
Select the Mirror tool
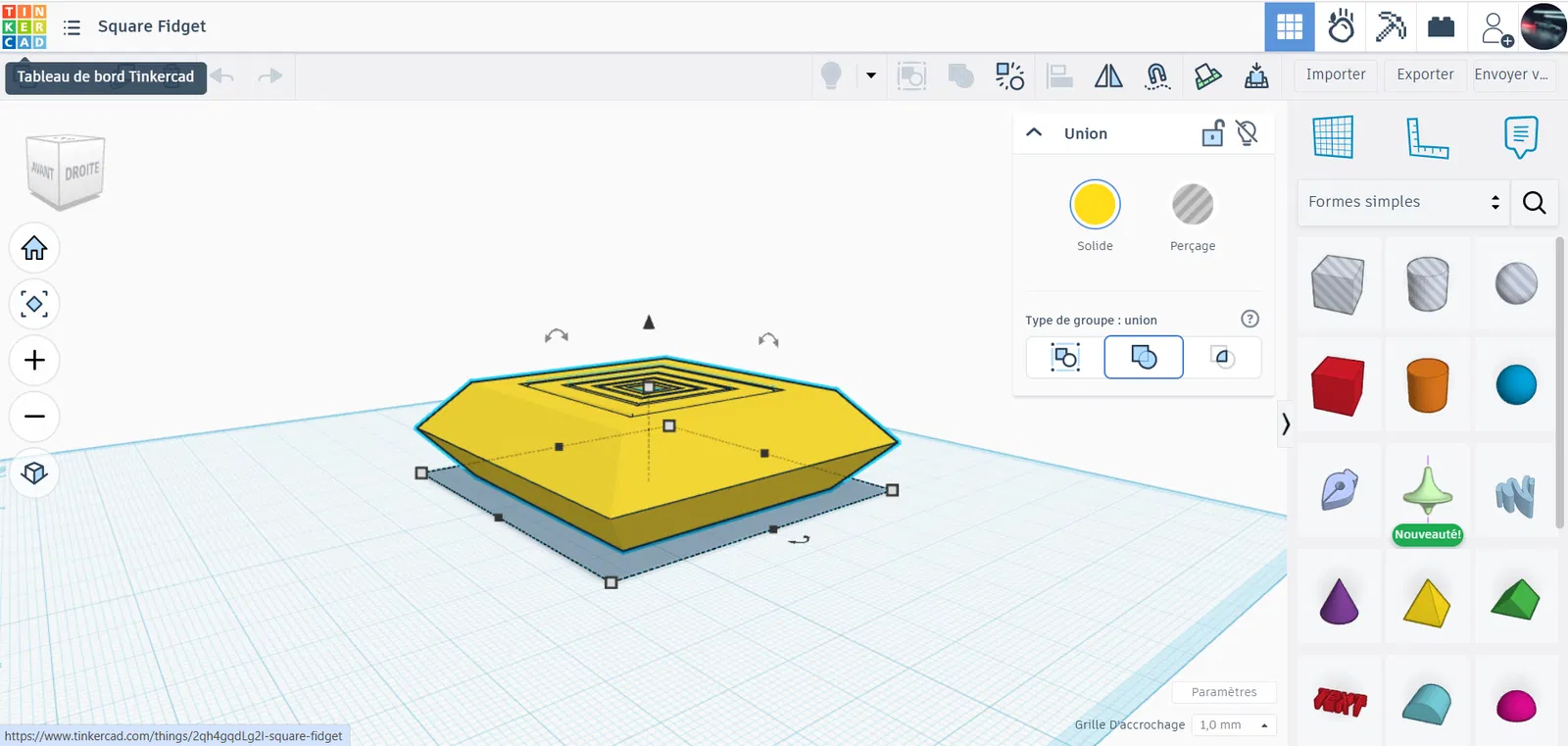click(1108, 75)
